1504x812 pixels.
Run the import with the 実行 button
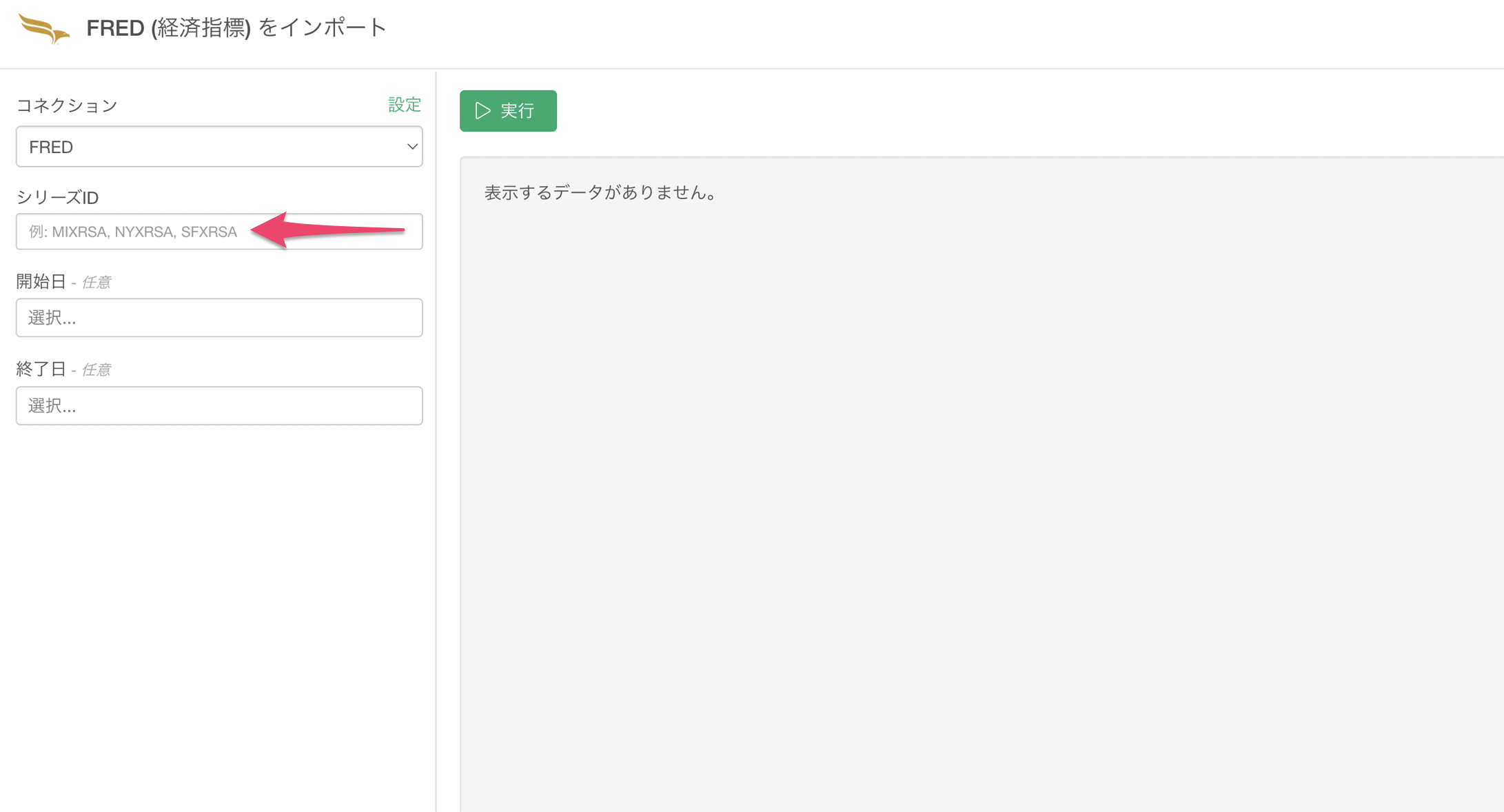click(508, 110)
